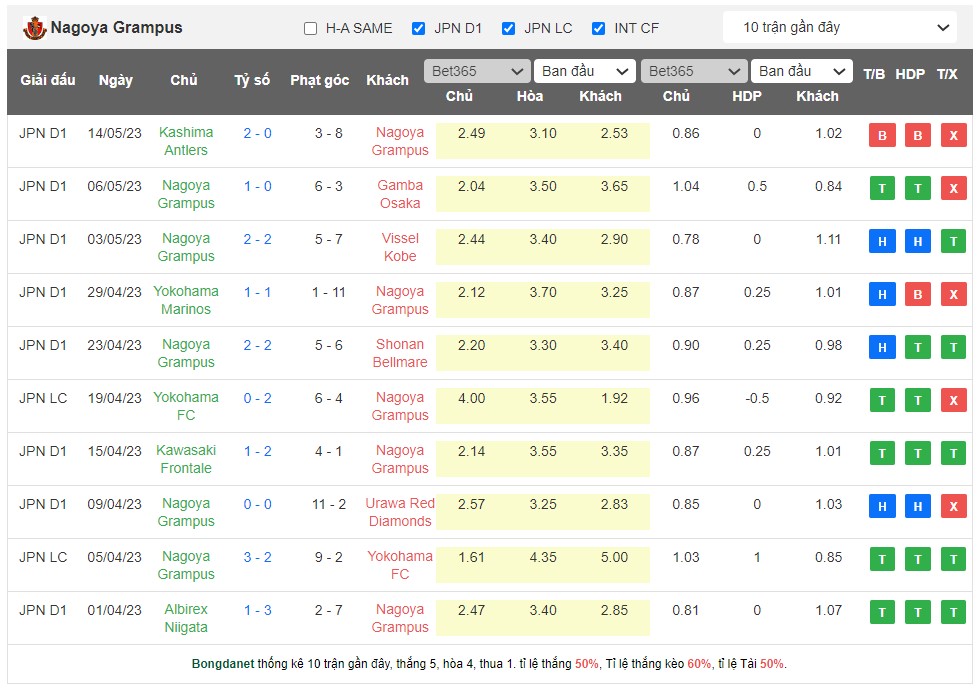Click blue H badge in Vissel Kobe row HDP

coord(917,241)
